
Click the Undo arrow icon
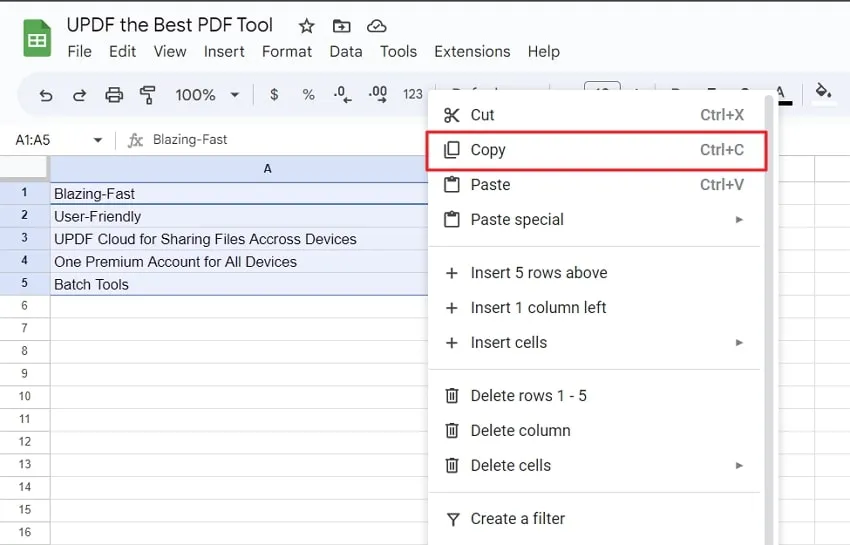(46, 95)
